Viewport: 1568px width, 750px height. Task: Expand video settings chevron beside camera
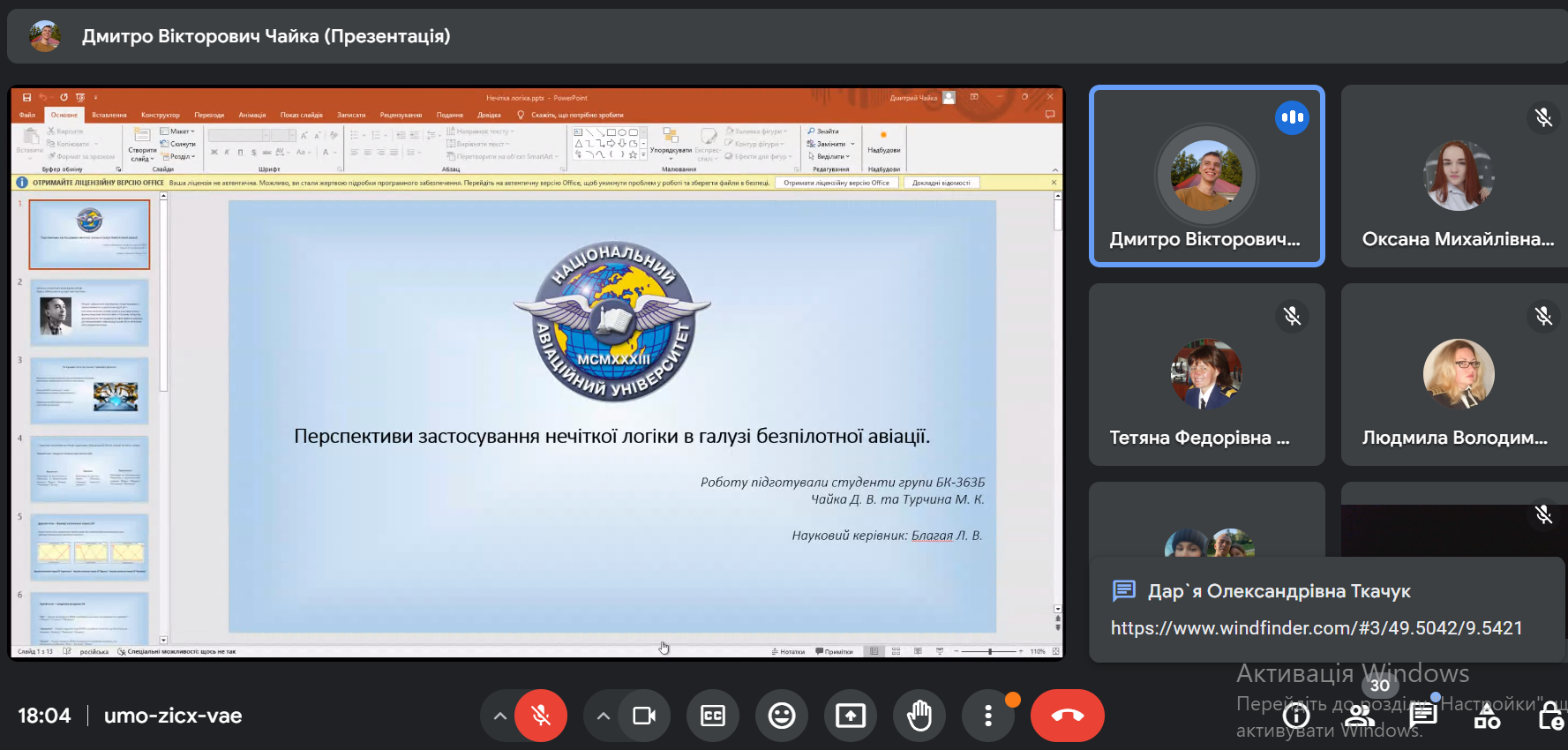[604, 716]
